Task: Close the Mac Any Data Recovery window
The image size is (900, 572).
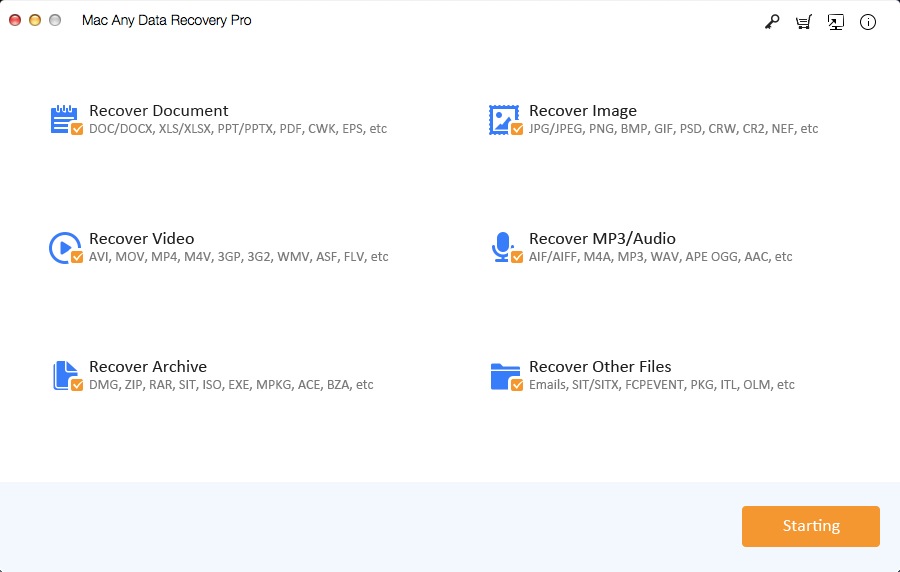Action: [x=15, y=20]
